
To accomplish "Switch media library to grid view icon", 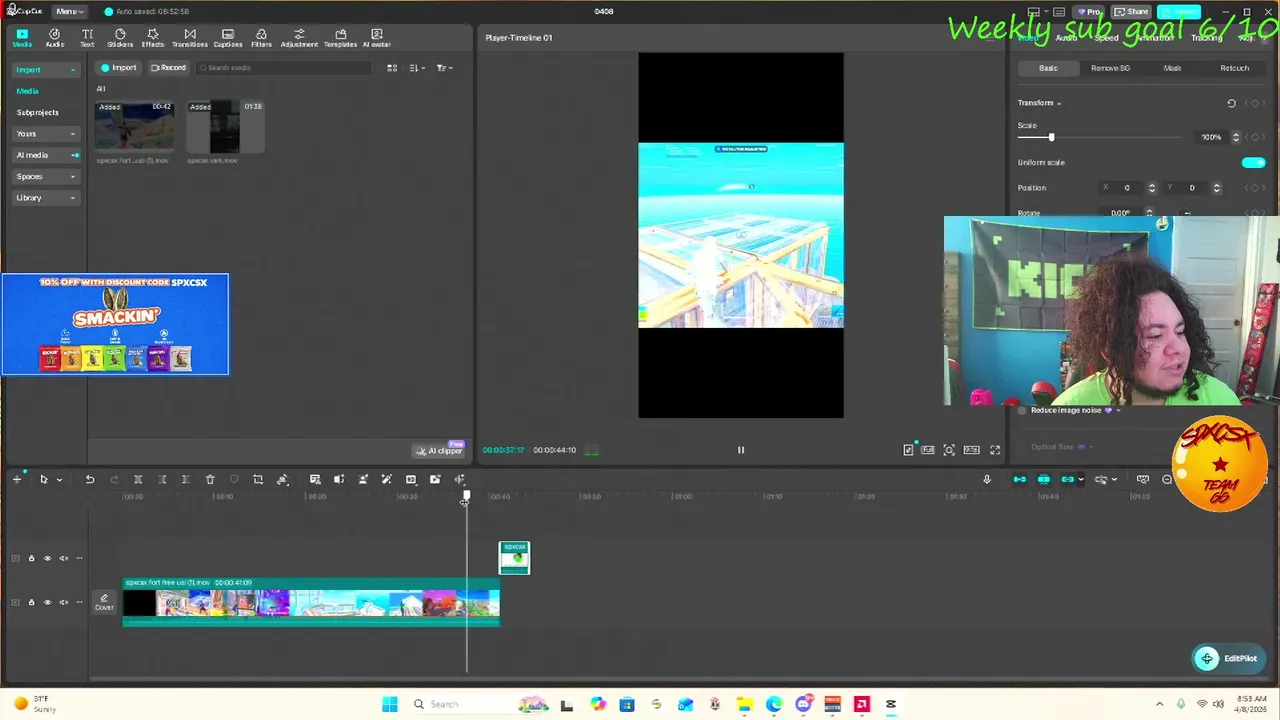I will 392,68.
